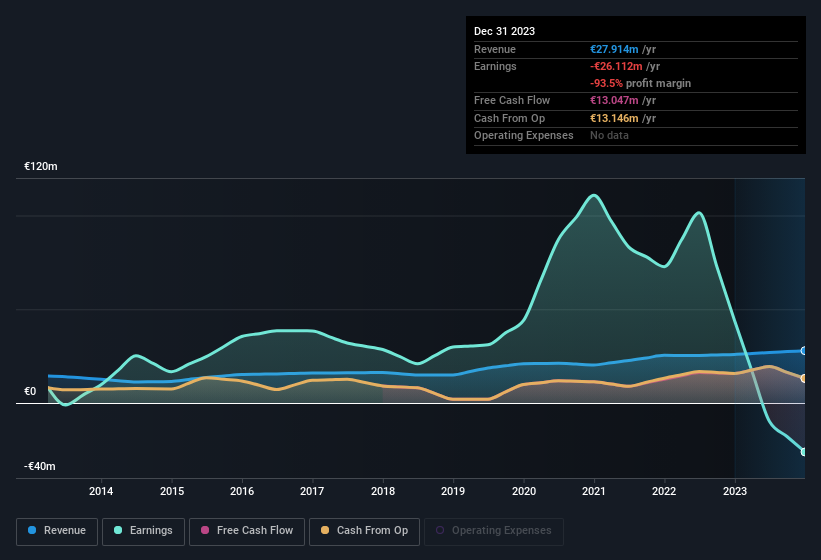Screen dimensions: 821x560
Task: Enable the Operating Expenses legend series
Action: (494, 531)
